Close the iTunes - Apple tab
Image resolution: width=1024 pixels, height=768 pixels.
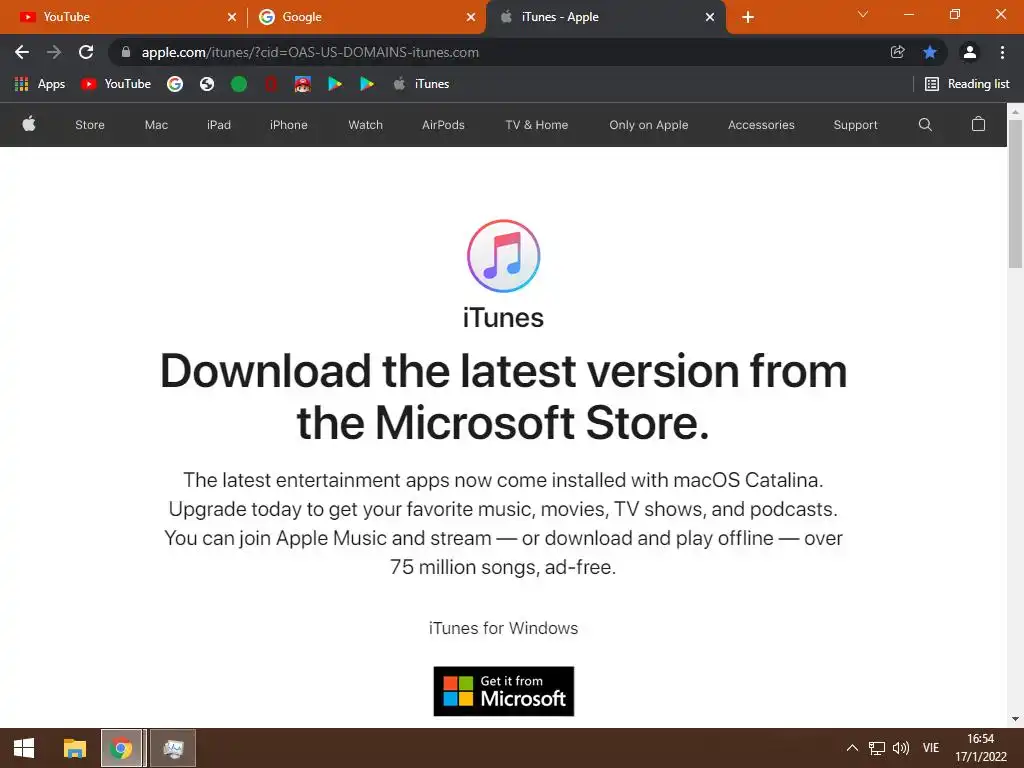tap(710, 17)
